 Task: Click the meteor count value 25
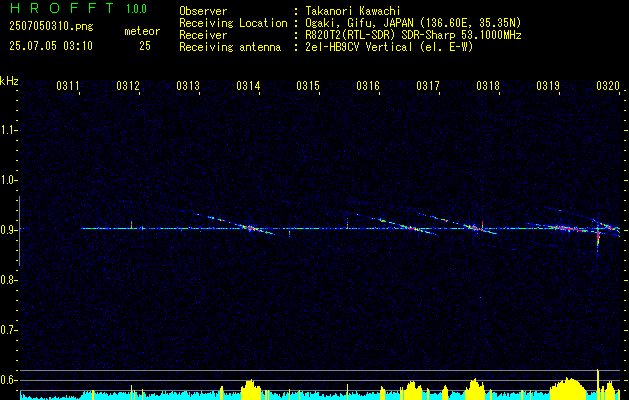tap(145, 46)
